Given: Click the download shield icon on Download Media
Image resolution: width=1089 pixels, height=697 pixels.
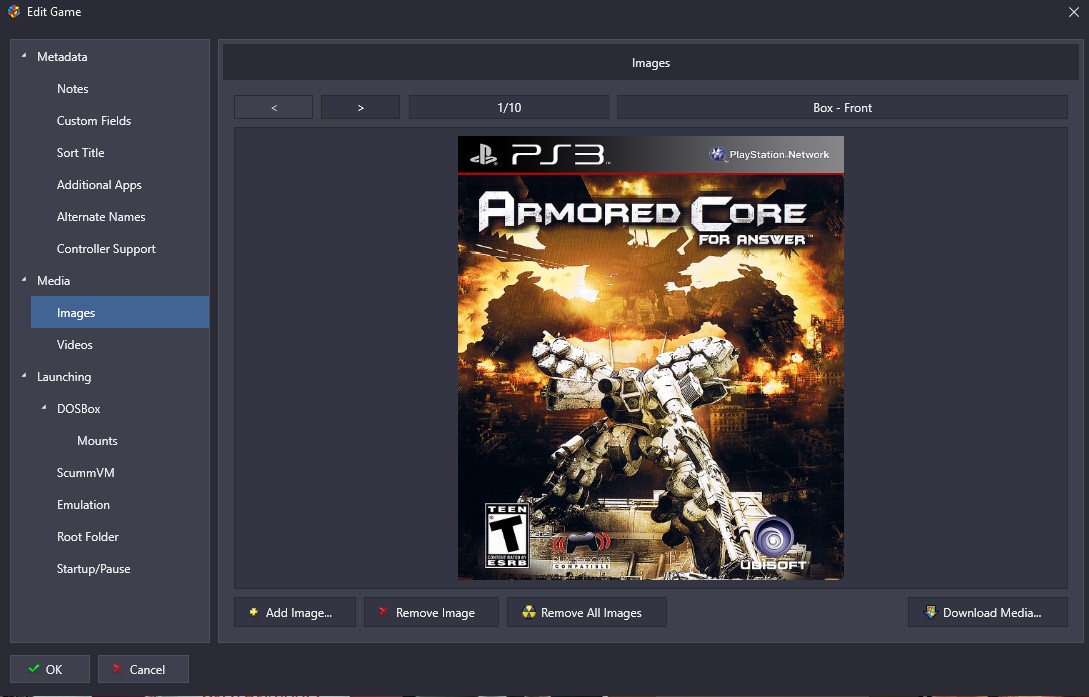Looking at the screenshot, I should pyautogui.click(x=931, y=612).
